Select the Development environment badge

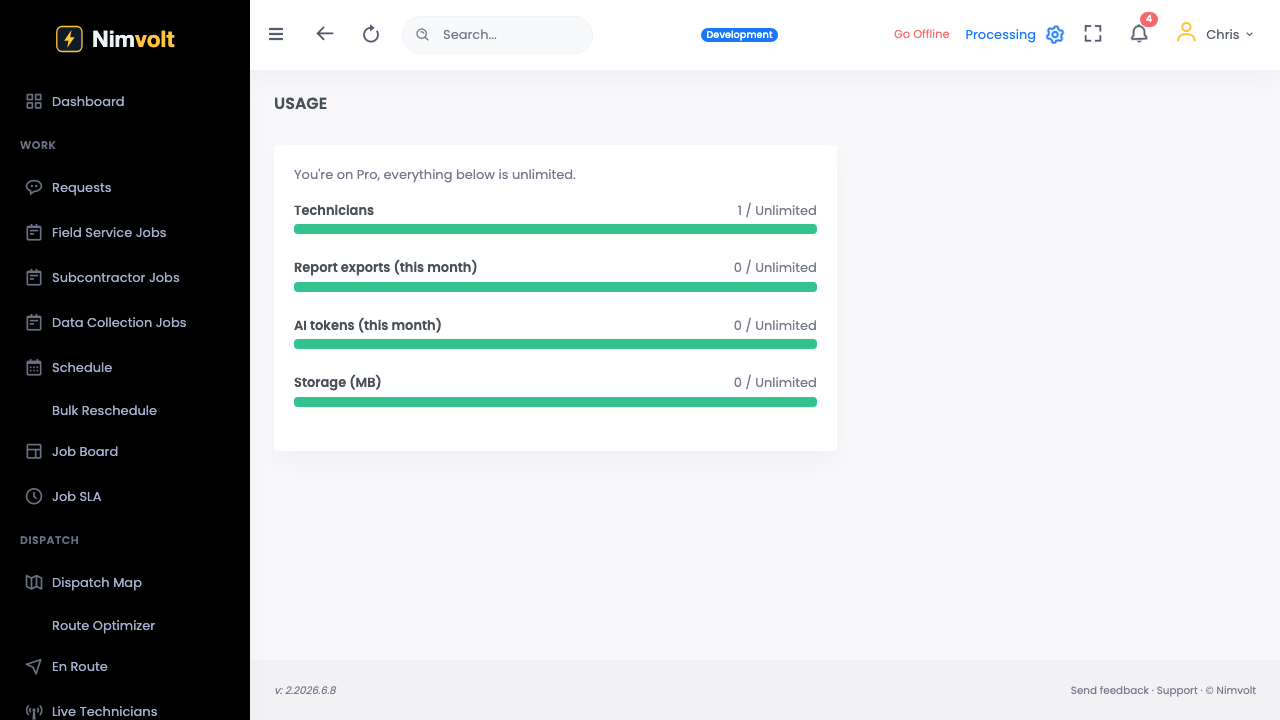(x=739, y=35)
